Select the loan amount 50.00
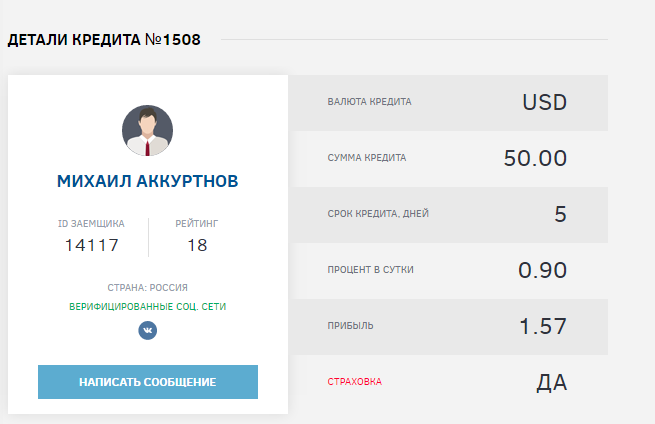 pyautogui.click(x=535, y=158)
